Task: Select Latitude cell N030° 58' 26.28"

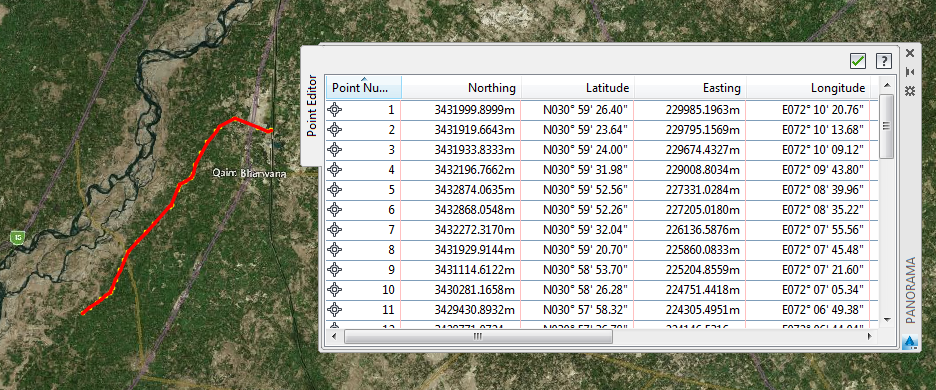Action: click(577, 290)
